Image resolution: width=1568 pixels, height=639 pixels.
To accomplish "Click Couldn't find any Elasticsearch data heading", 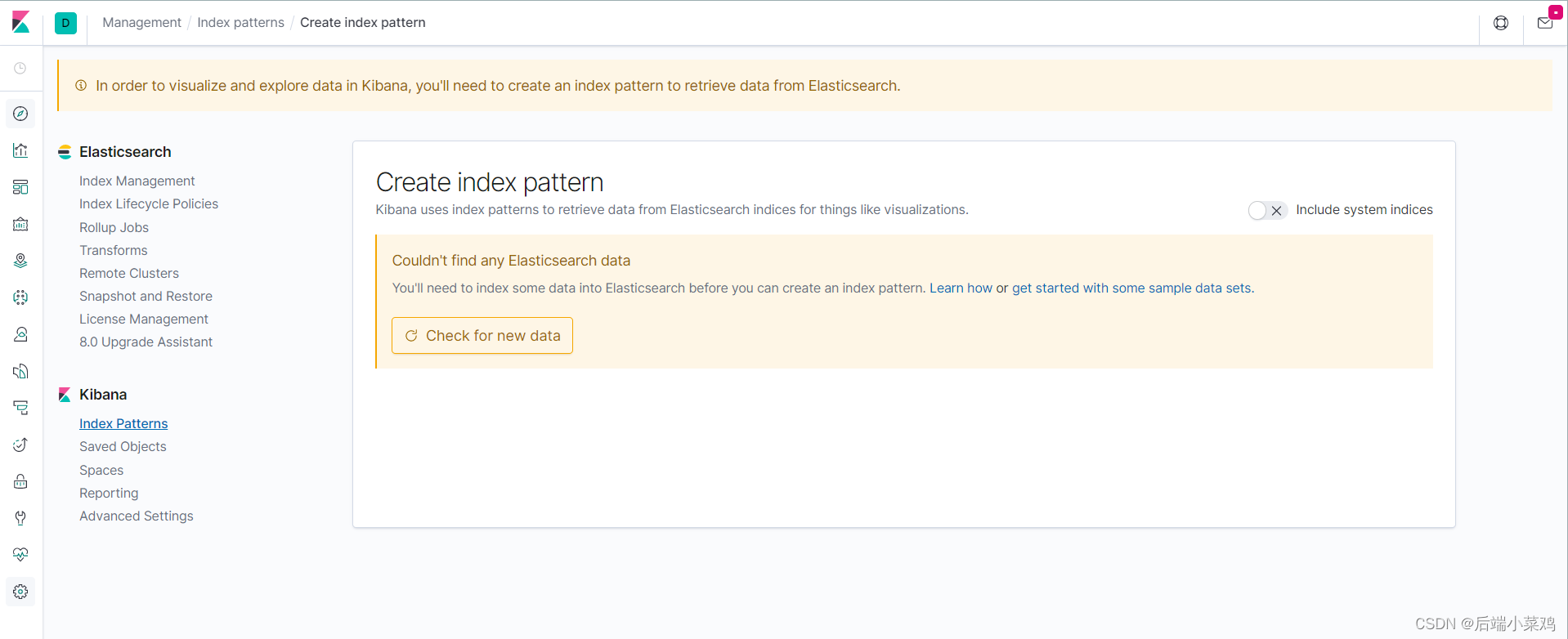I will pos(511,261).
